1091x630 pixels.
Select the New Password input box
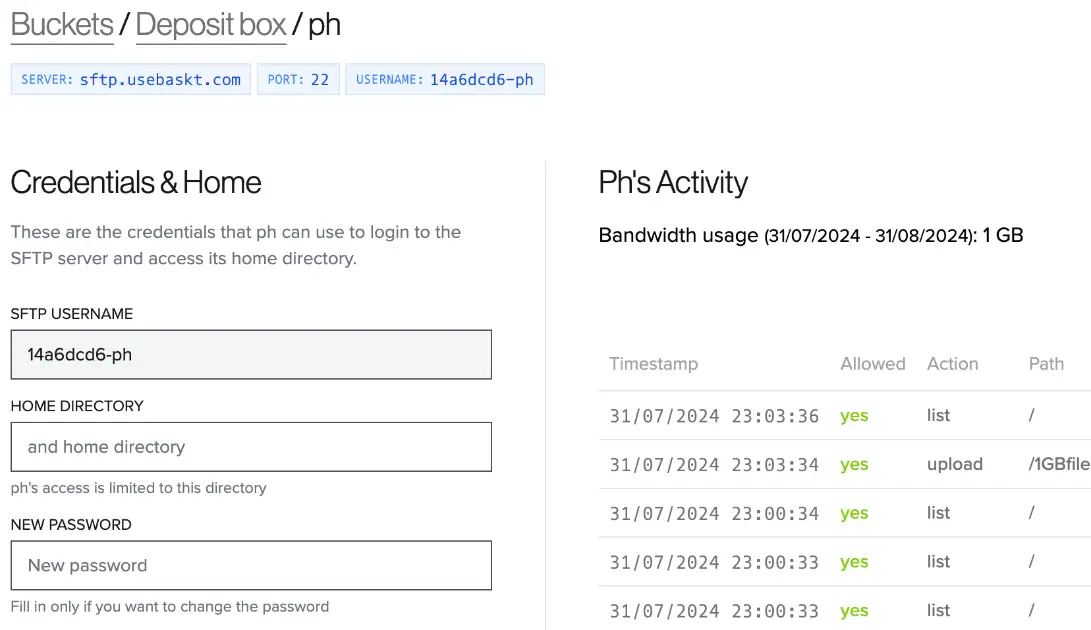click(251, 565)
